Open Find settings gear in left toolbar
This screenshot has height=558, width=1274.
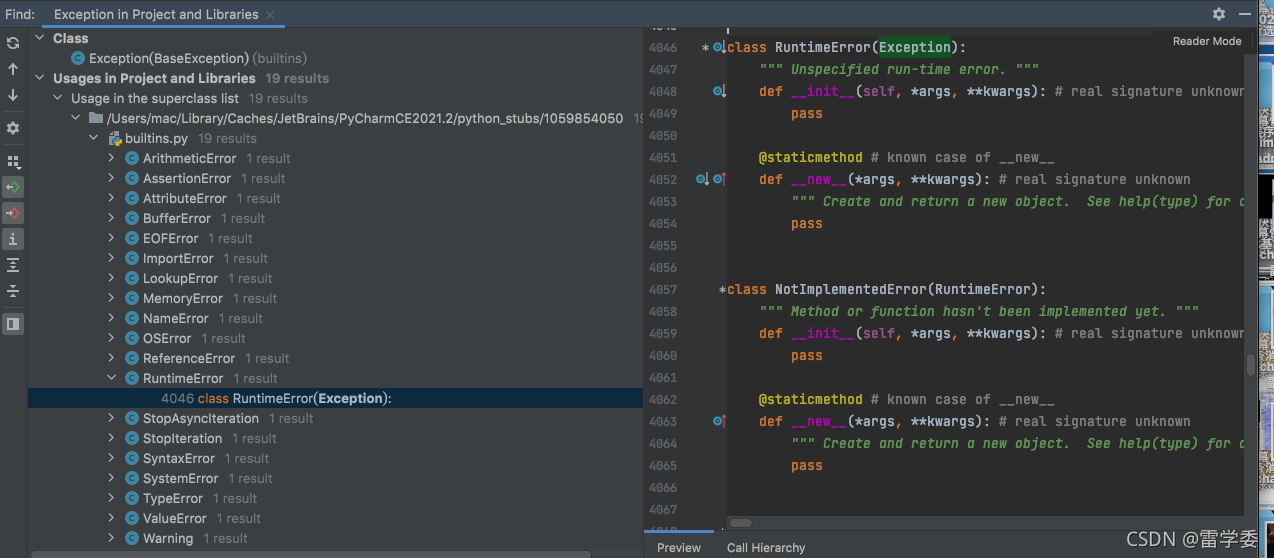(13, 129)
